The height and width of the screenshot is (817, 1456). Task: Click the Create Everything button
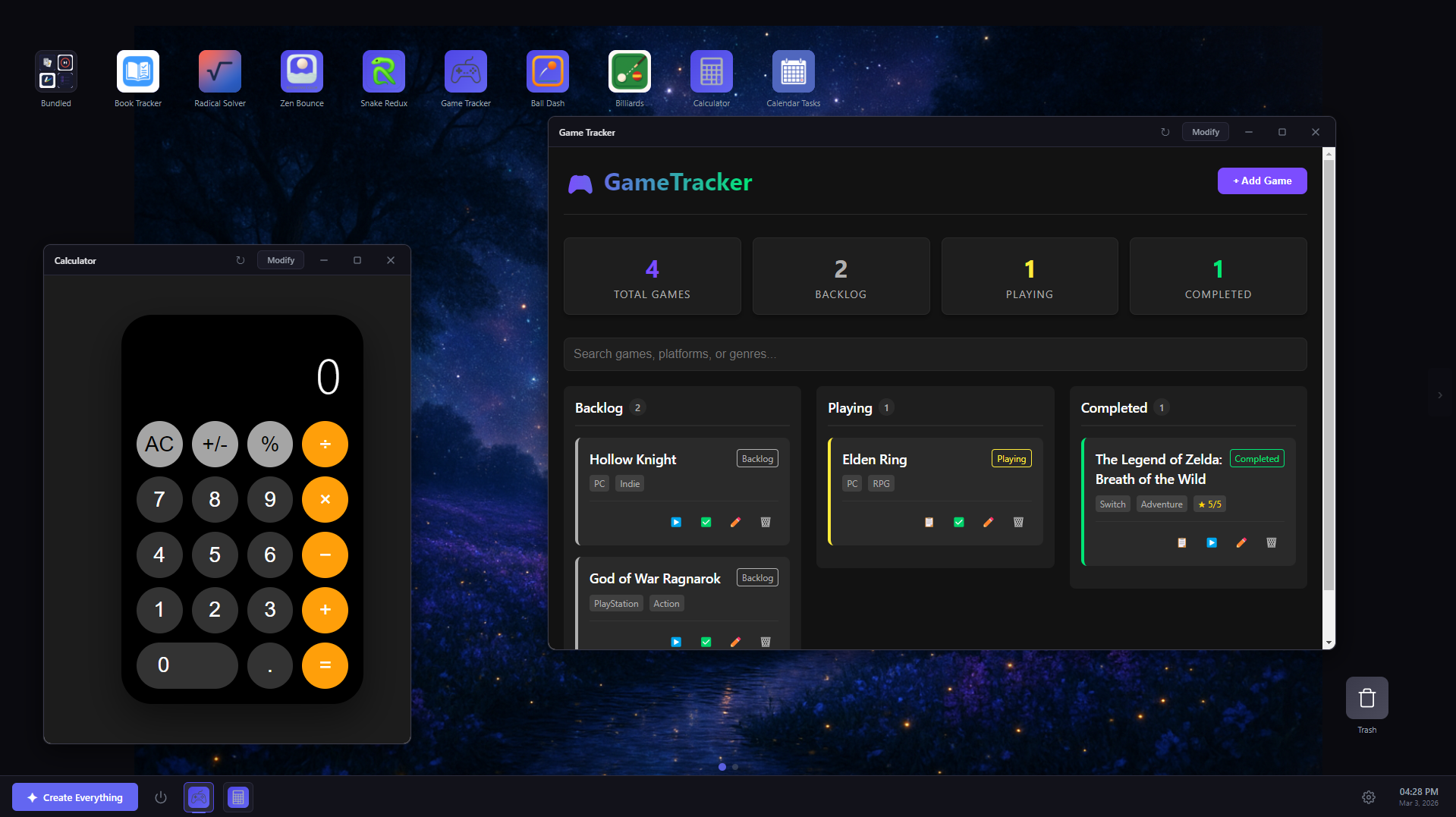pos(75,797)
